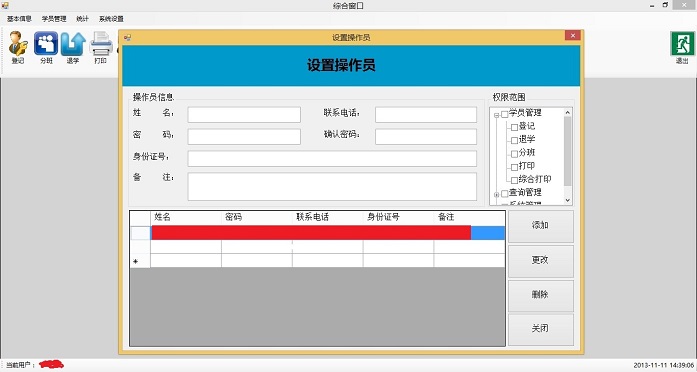Click the permission tree scroll-down arrow
Screen dimensions: 697x372
568,200
